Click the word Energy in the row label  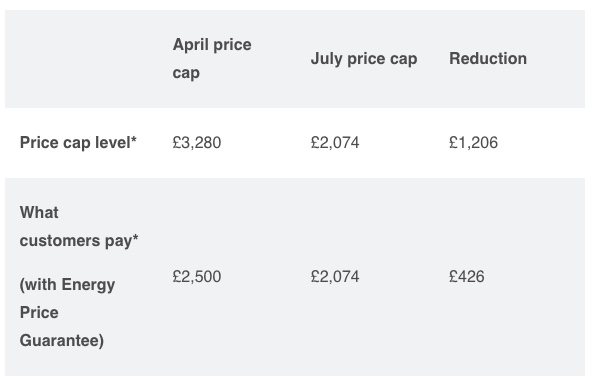coord(88,285)
